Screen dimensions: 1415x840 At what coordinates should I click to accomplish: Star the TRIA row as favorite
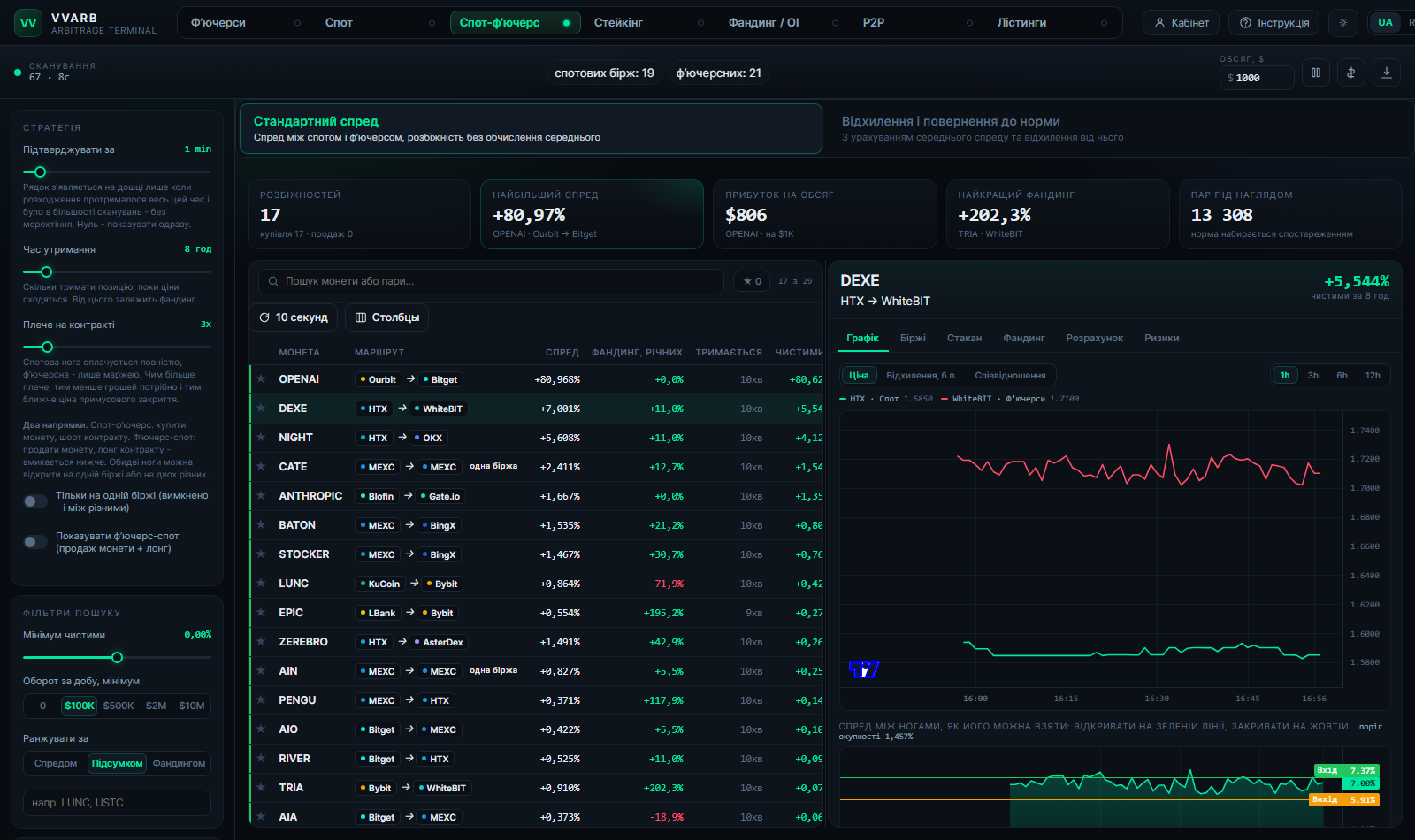point(261,787)
